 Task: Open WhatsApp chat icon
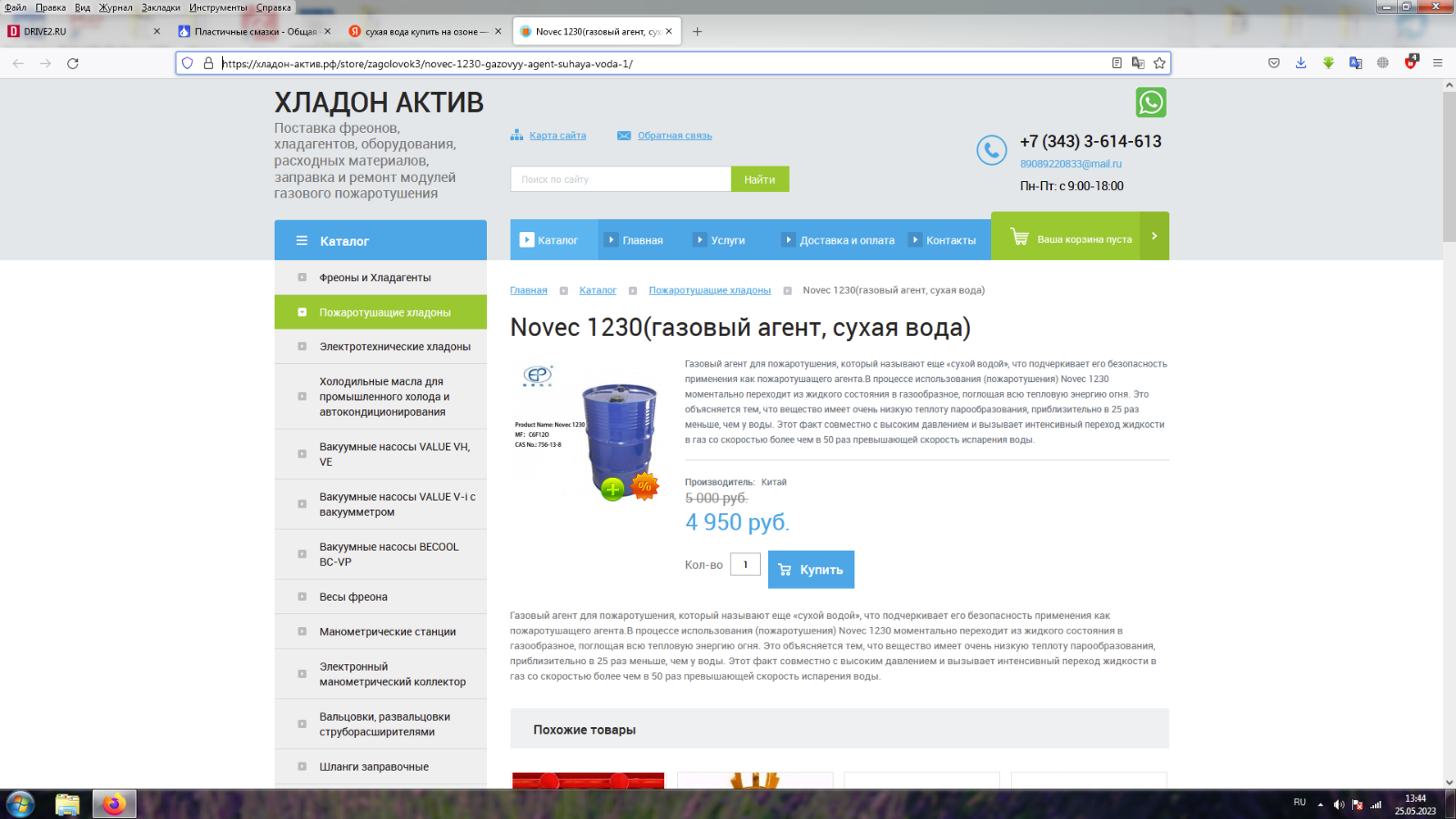pos(1151,103)
